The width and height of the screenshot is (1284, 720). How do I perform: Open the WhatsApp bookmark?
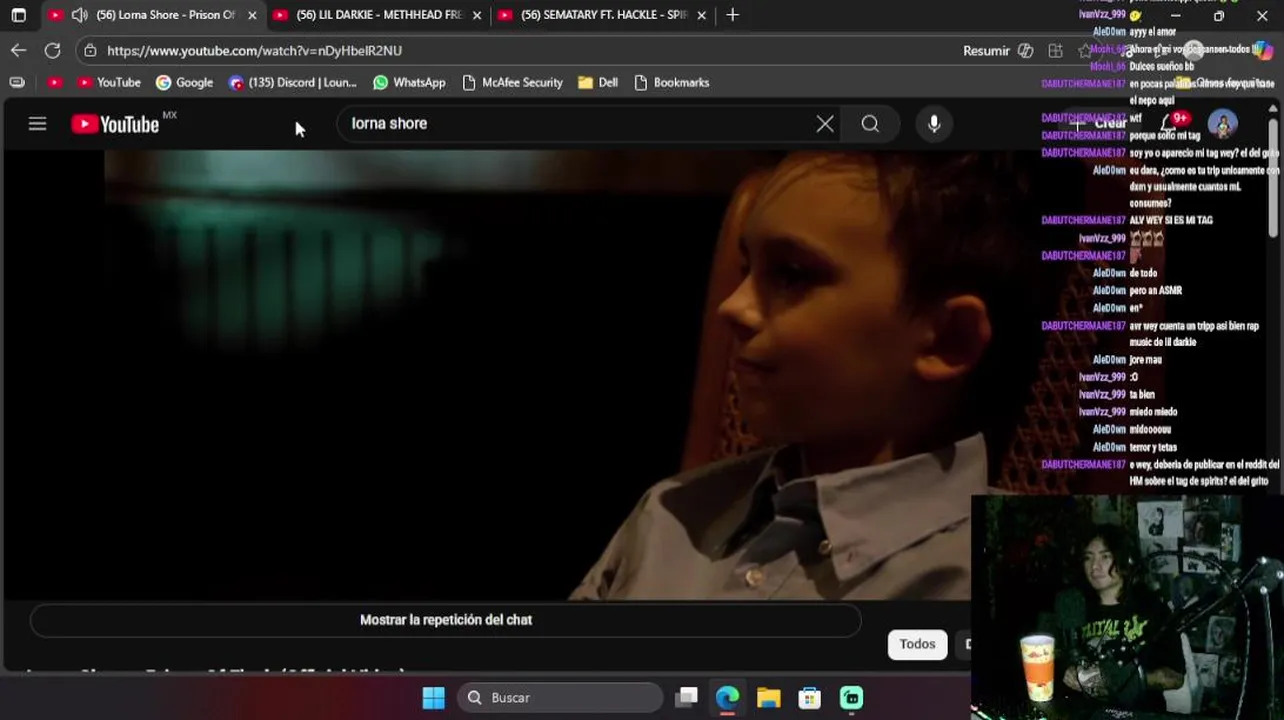409,83
